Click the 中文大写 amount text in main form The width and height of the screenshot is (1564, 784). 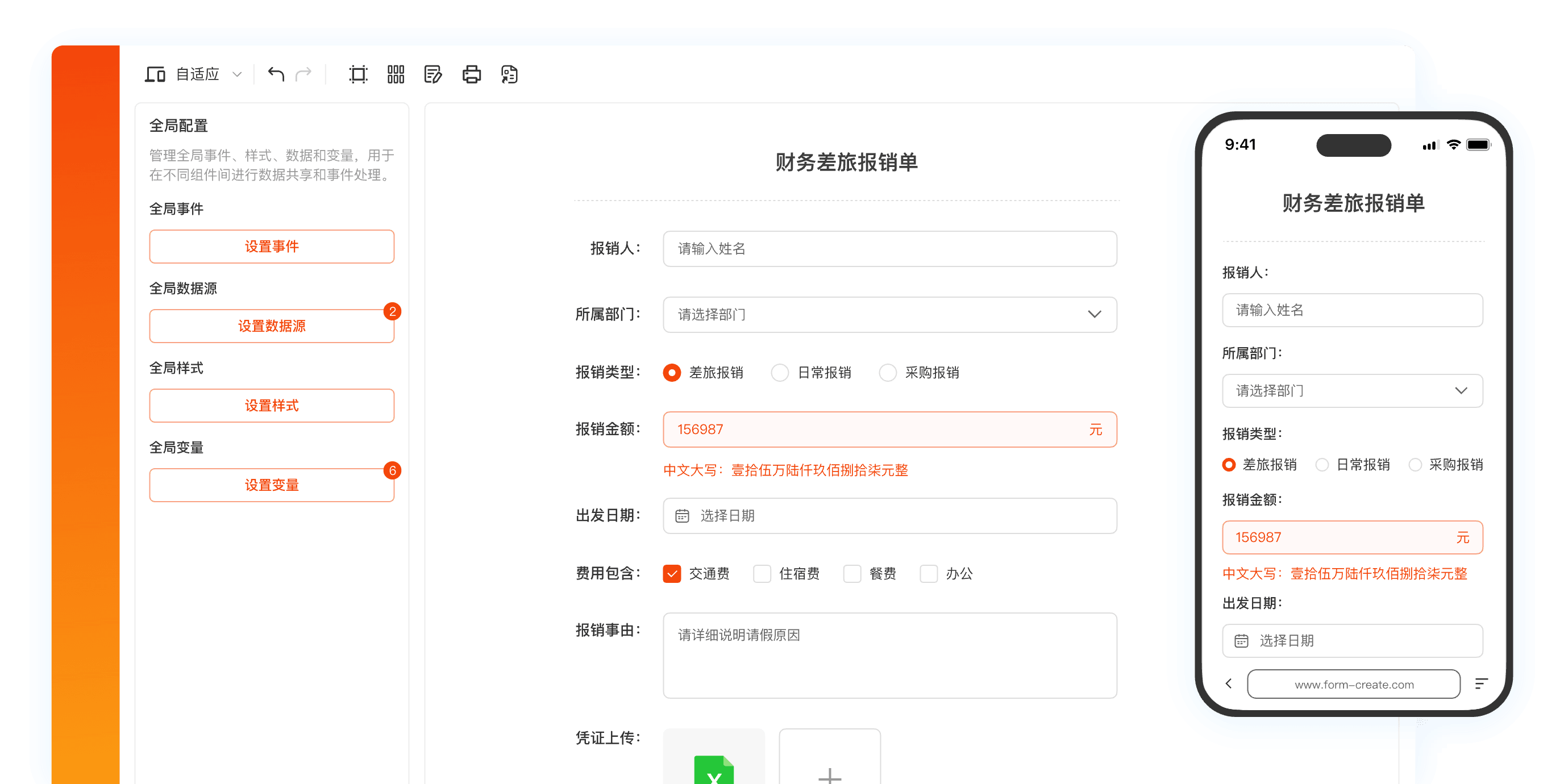click(785, 470)
